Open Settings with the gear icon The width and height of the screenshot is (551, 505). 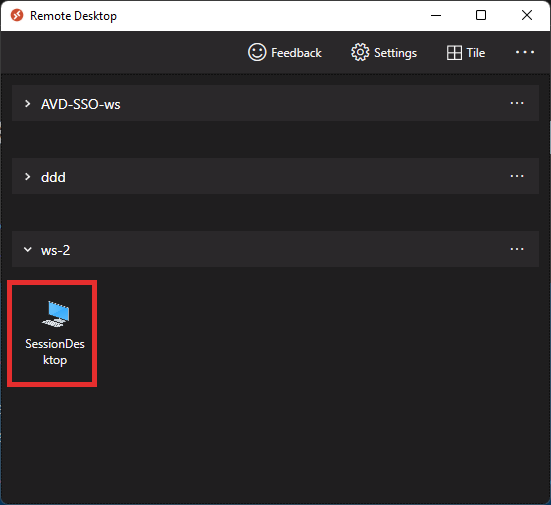(x=384, y=53)
